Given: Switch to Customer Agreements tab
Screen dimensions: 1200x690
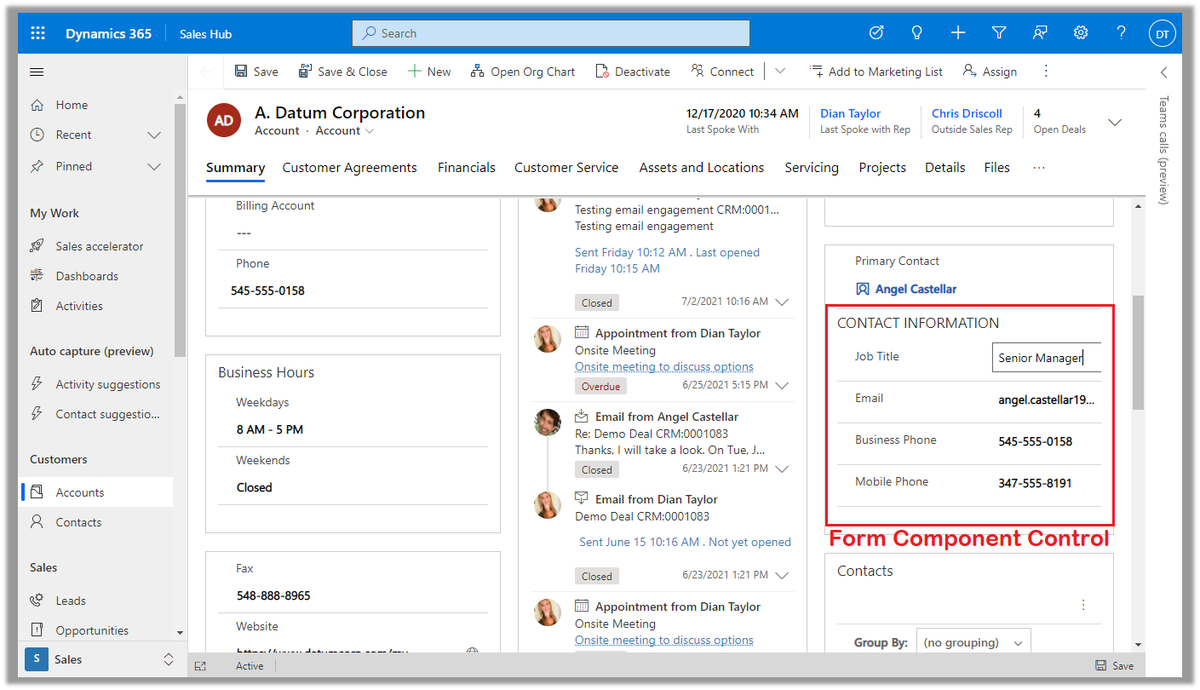Looking at the screenshot, I should tap(349, 168).
